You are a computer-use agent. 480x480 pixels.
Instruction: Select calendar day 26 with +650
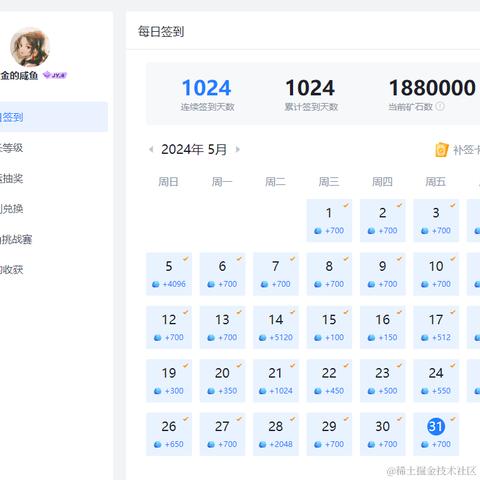[169, 434]
